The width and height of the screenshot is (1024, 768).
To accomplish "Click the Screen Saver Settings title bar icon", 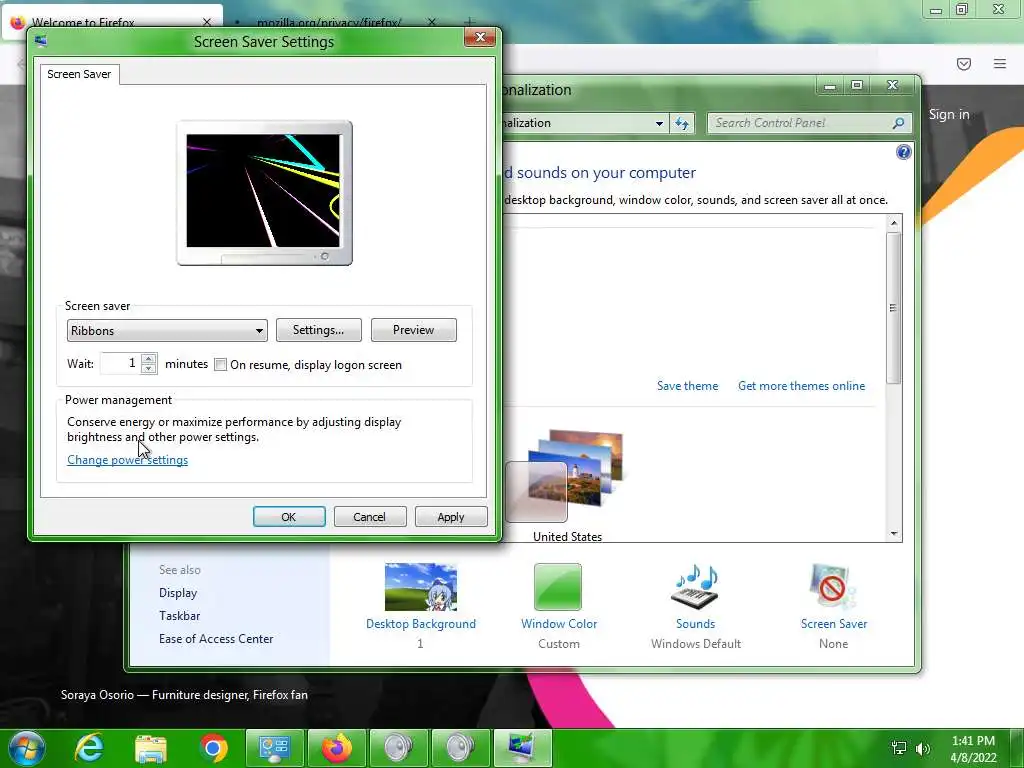I will tap(41, 41).
